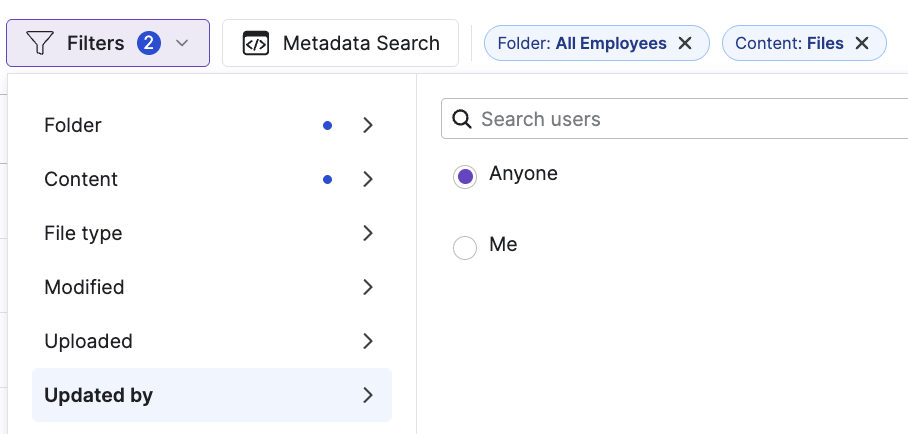The image size is (908, 434).
Task: Select the Me radio option
Action: [x=464, y=248]
